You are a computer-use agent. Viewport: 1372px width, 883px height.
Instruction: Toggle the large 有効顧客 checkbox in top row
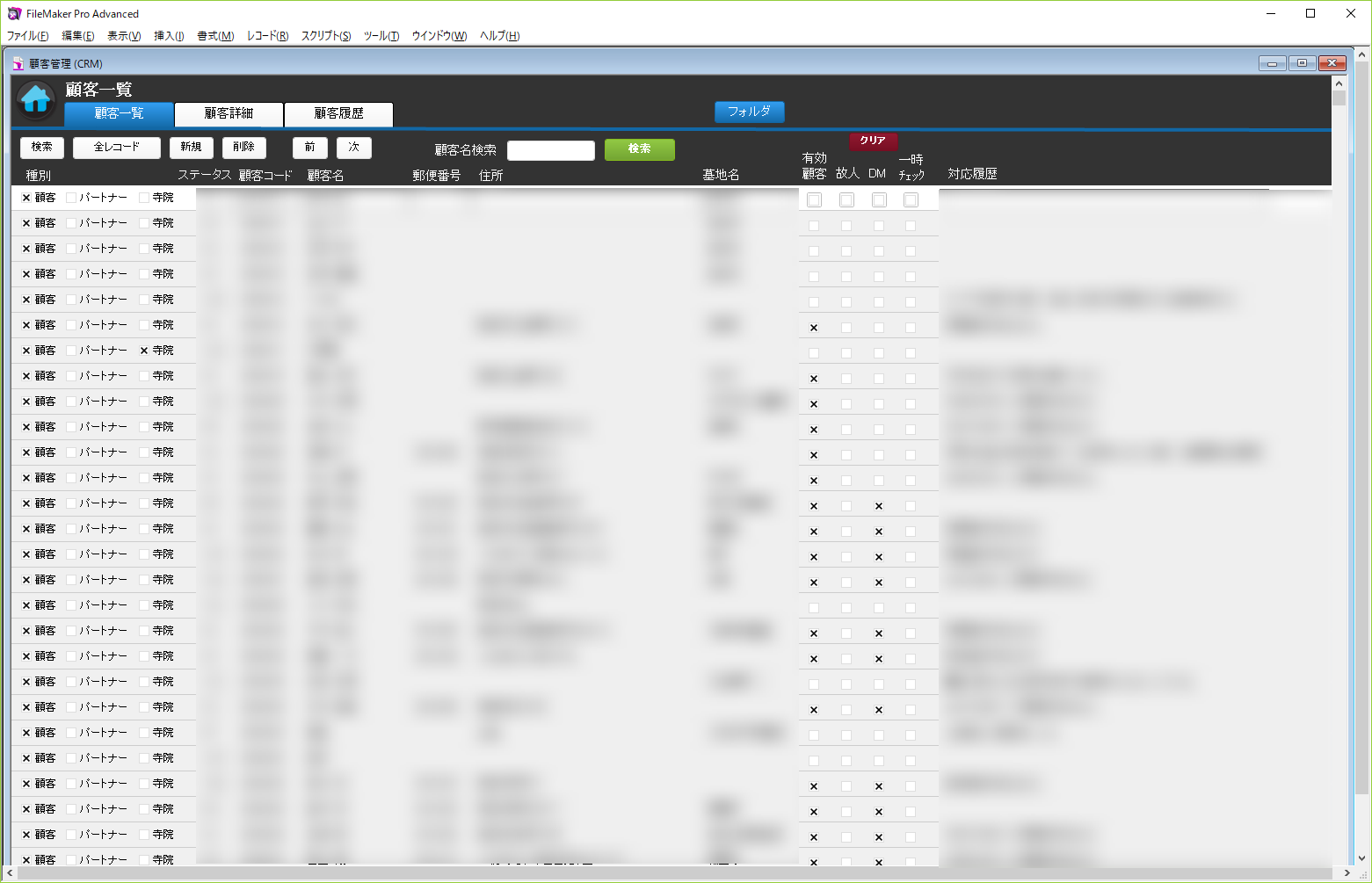pos(814,200)
